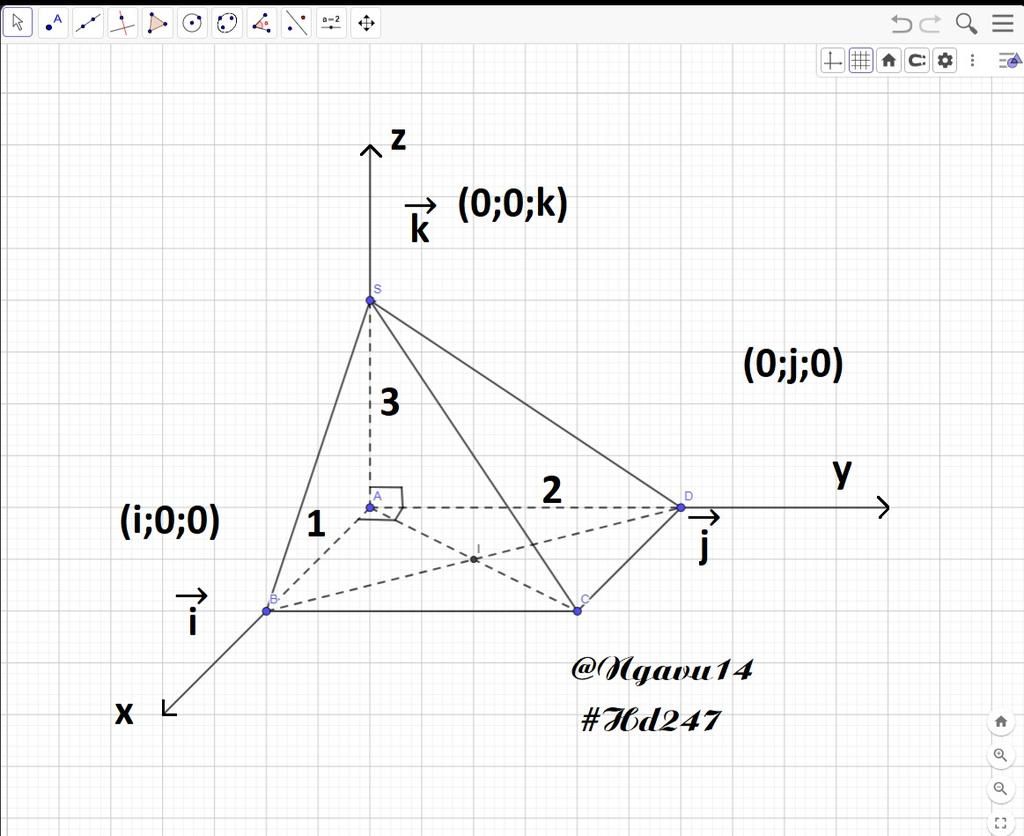This screenshot has width=1024, height=836.
Task: Toggle grid display in style bar
Action: click(x=861, y=61)
